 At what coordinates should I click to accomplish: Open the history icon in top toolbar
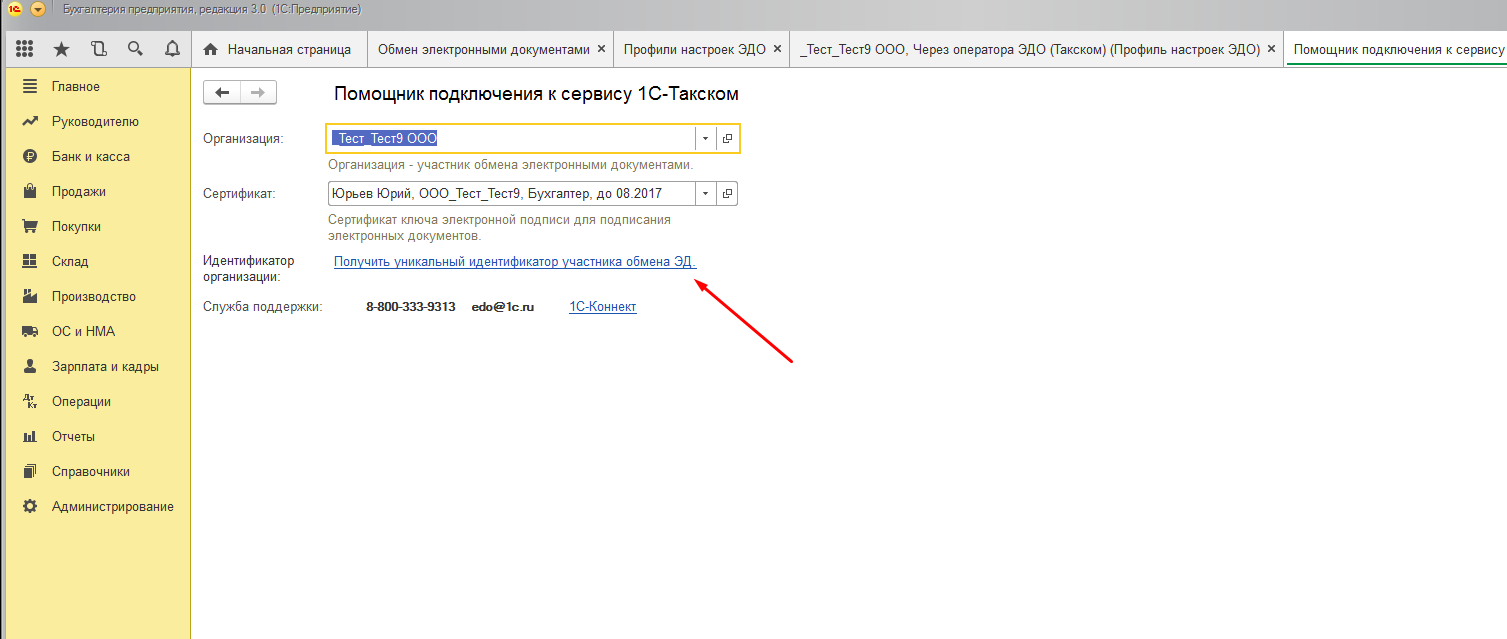98,49
